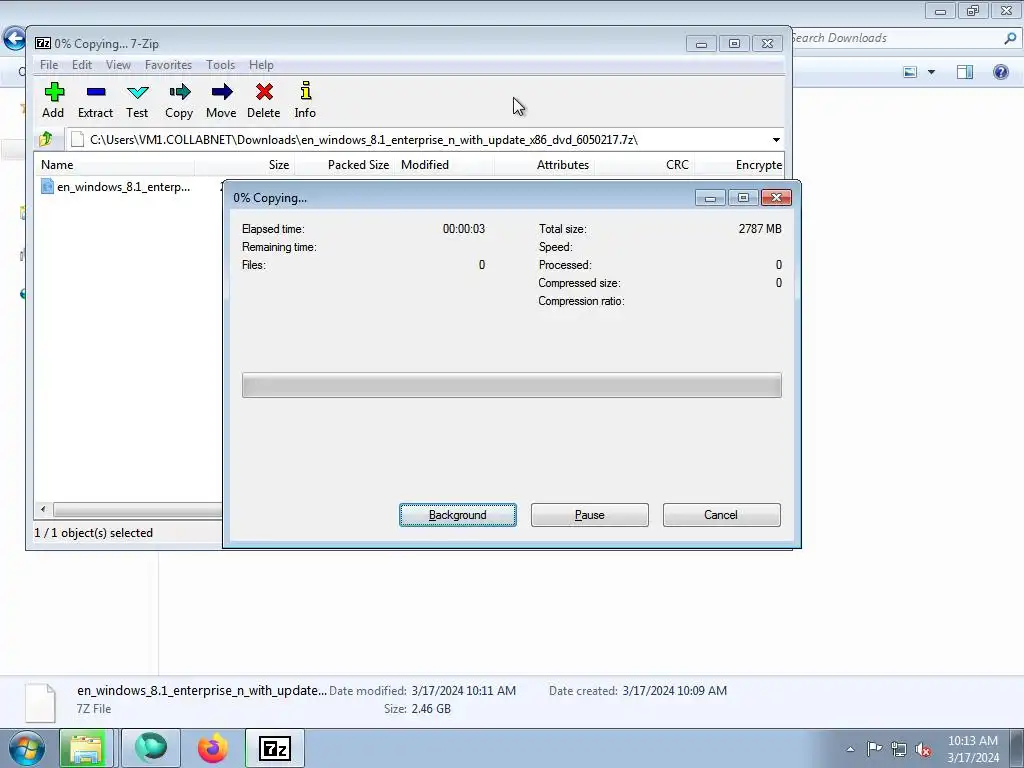This screenshot has height=768, width=1024.
Task: Click the Pause button
Action: click(590, 515)
